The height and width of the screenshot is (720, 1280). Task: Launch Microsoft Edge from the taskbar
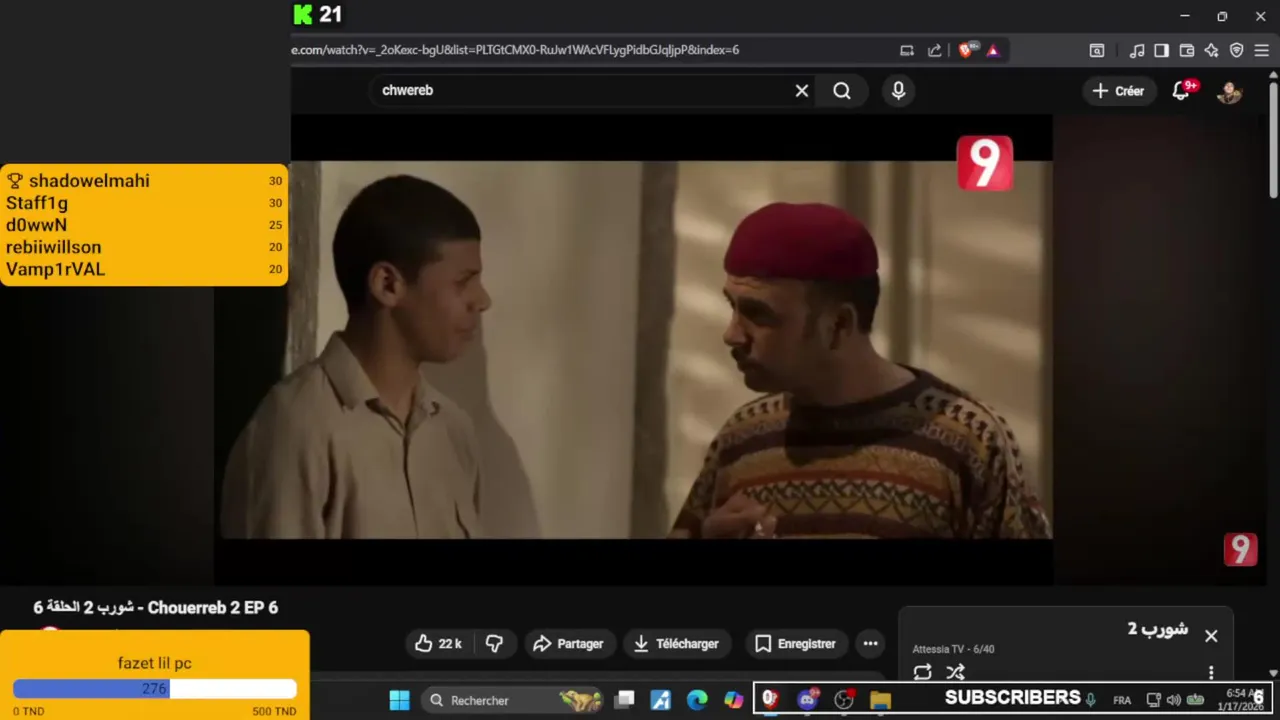click(x=697, y=700)
